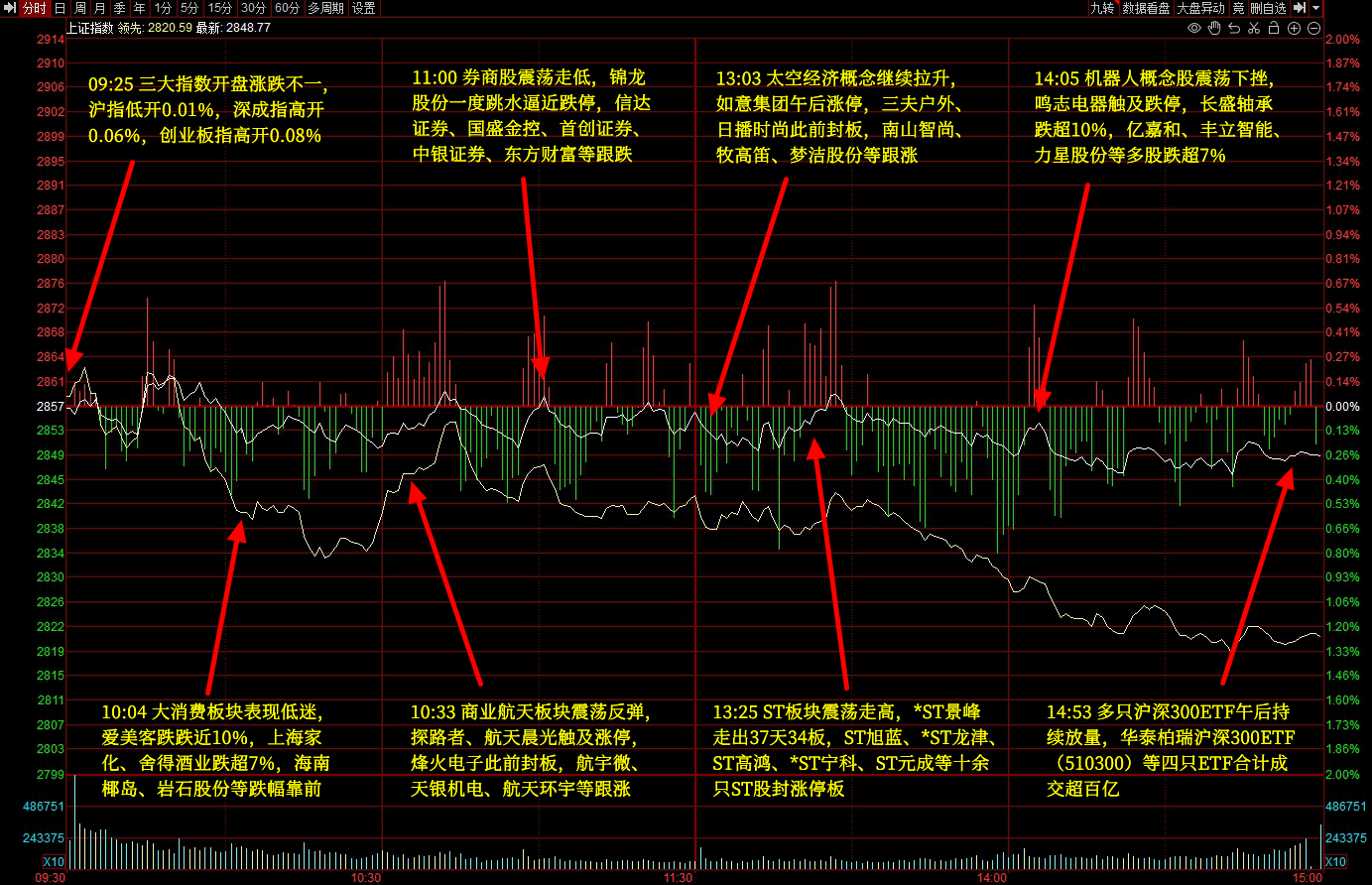Open the 数据看盘 panel
The height and width of the screenshot is (885, 1372).
(1147, 8)
